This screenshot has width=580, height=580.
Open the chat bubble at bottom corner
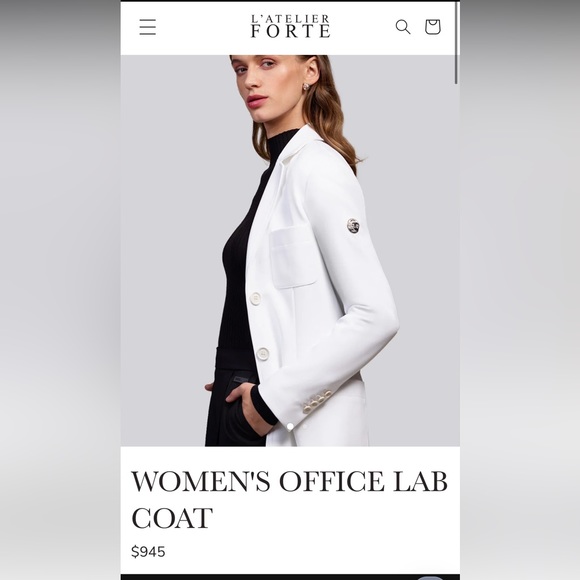click(431, 577)
